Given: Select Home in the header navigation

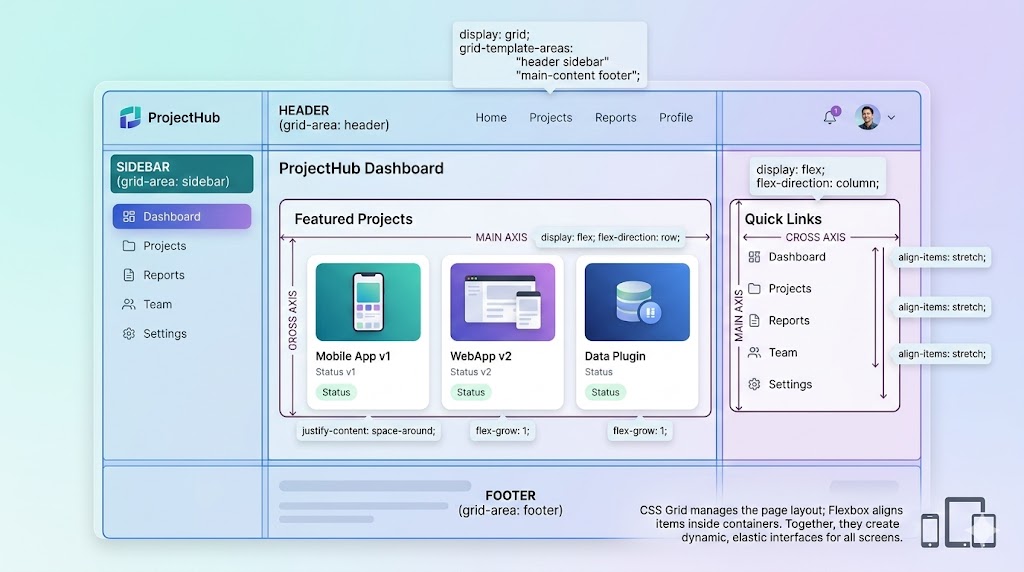Looking at the screenshot, I should [491, 117].
